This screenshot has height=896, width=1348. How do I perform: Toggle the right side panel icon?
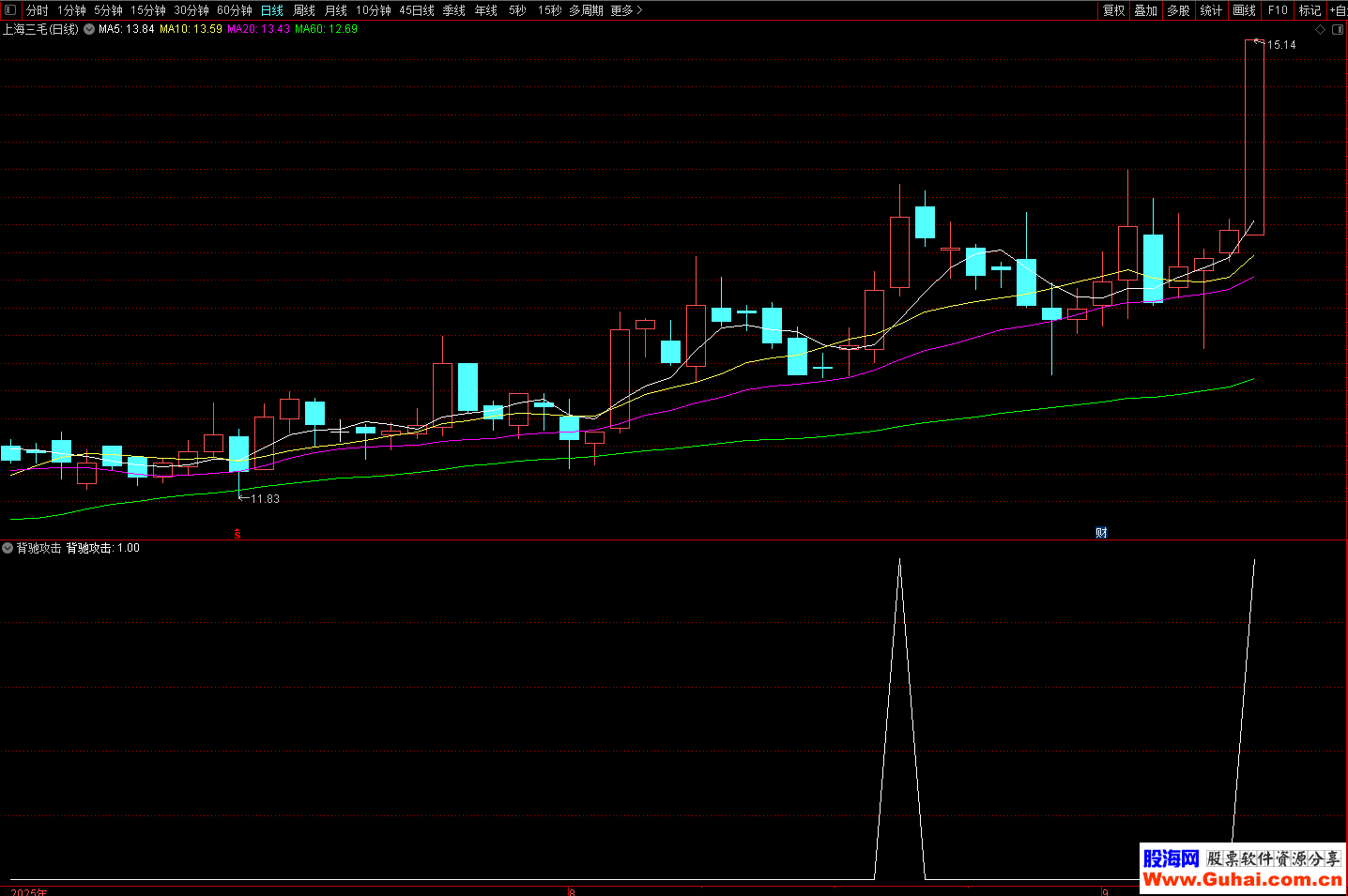pos(1339,29)
